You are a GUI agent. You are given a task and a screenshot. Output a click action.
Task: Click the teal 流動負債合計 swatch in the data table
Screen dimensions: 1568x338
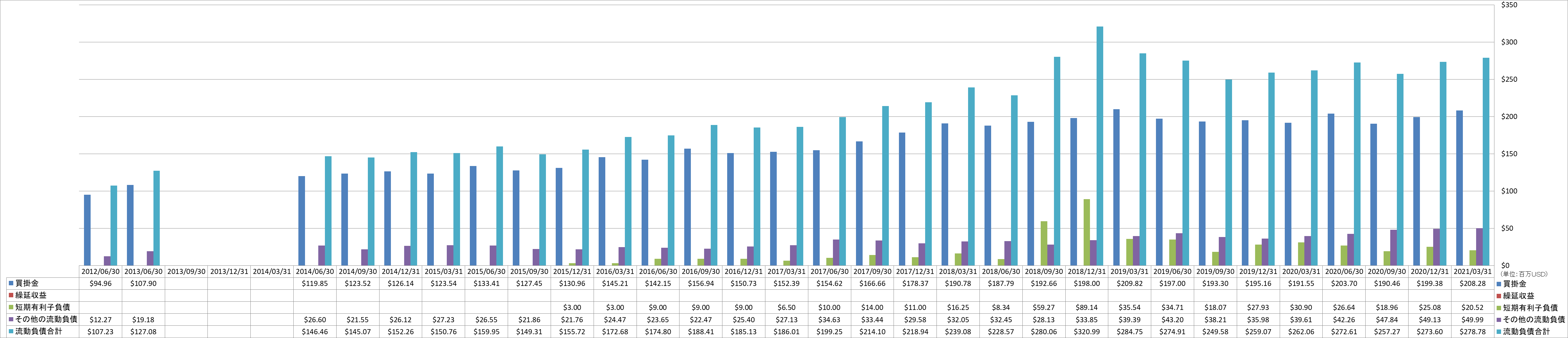[11, 331]
